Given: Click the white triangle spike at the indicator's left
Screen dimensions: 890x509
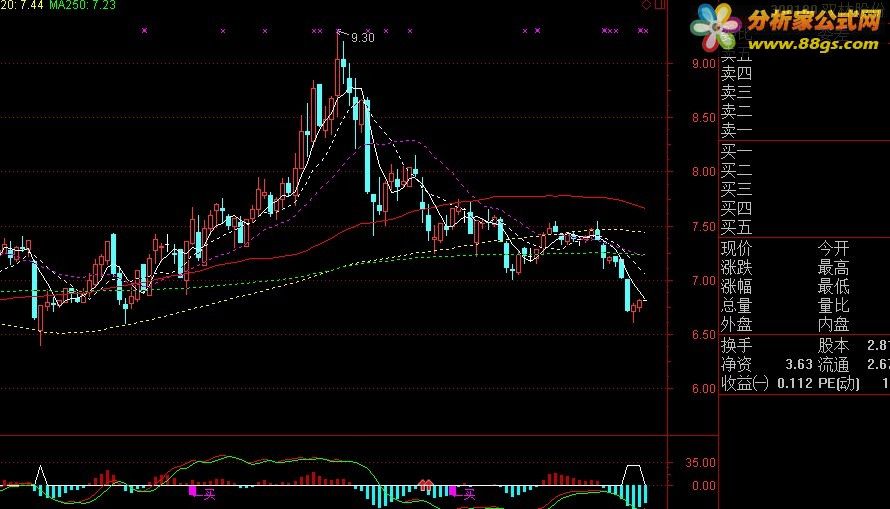Looking at the screenshot, I should pos(40,476).
